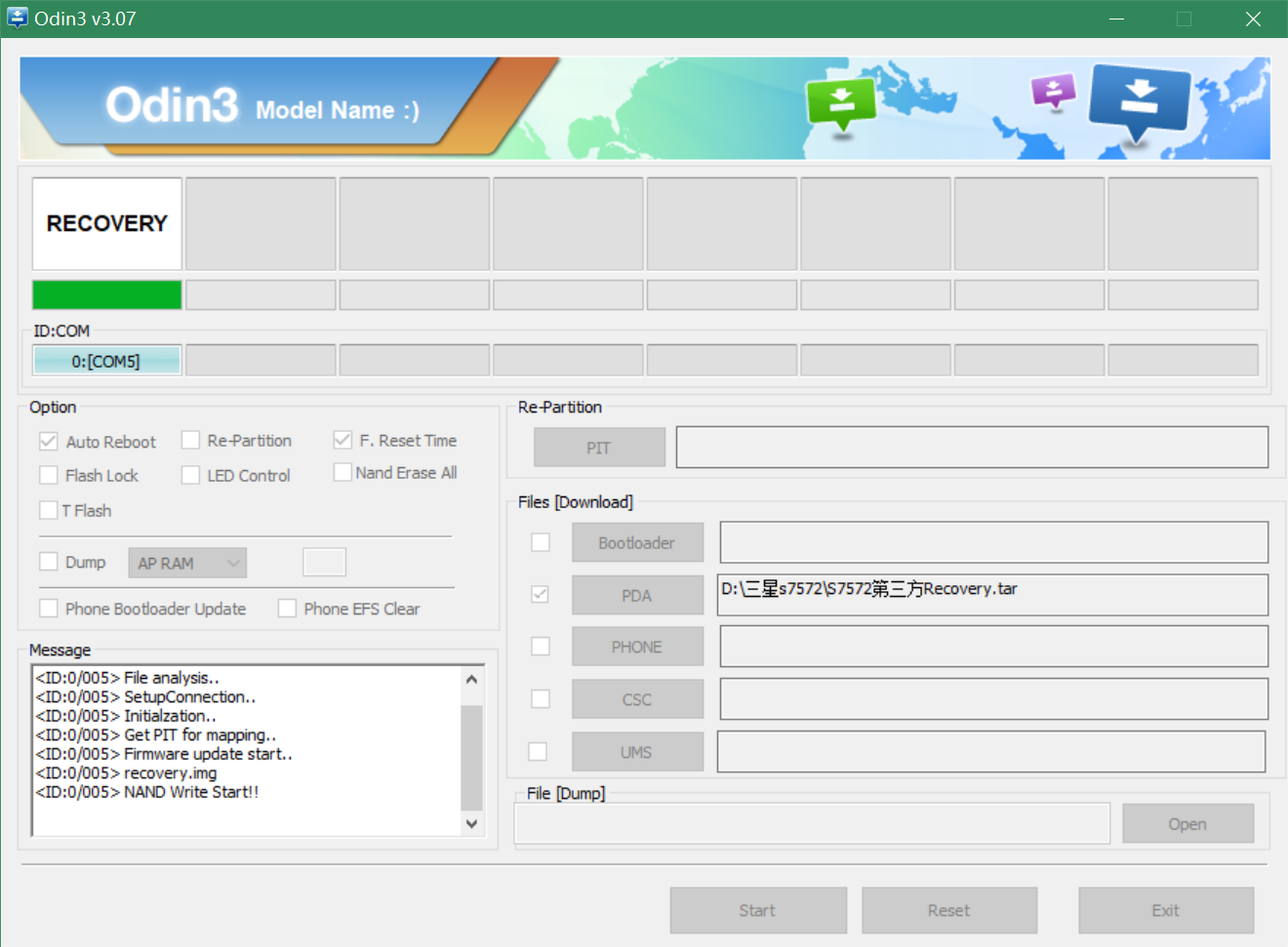Click the green RECOVERY progress bar
This screenshot has width=1288, height=947.
[107, 295]
